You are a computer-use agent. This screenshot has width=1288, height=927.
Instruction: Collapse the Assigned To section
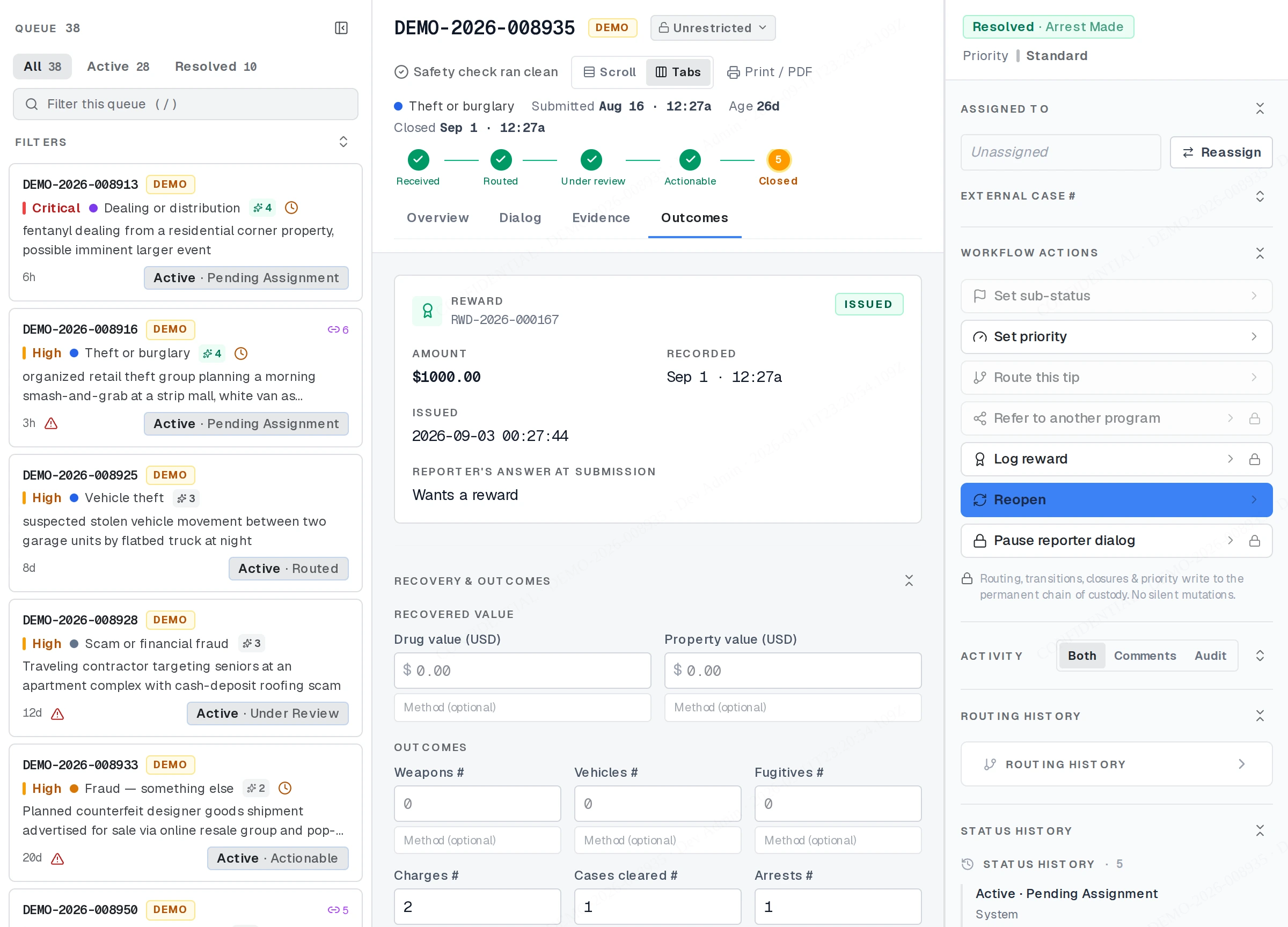1260,108
